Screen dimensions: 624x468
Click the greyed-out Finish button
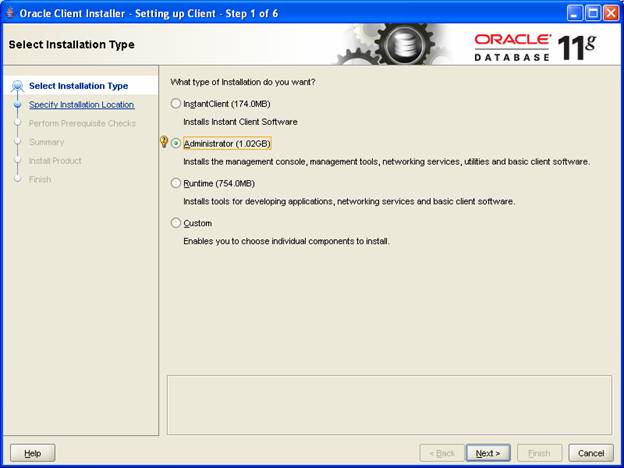[539, 453]
